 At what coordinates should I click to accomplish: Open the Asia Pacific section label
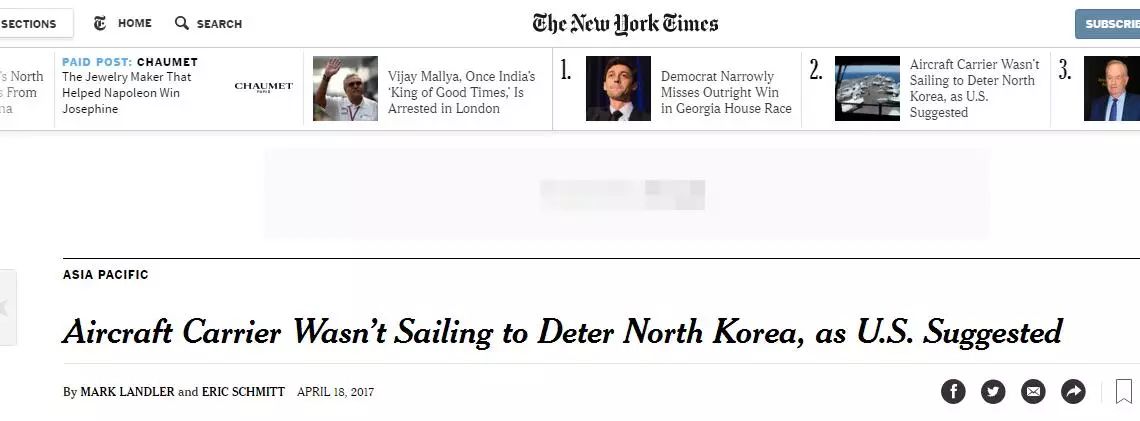105,275
